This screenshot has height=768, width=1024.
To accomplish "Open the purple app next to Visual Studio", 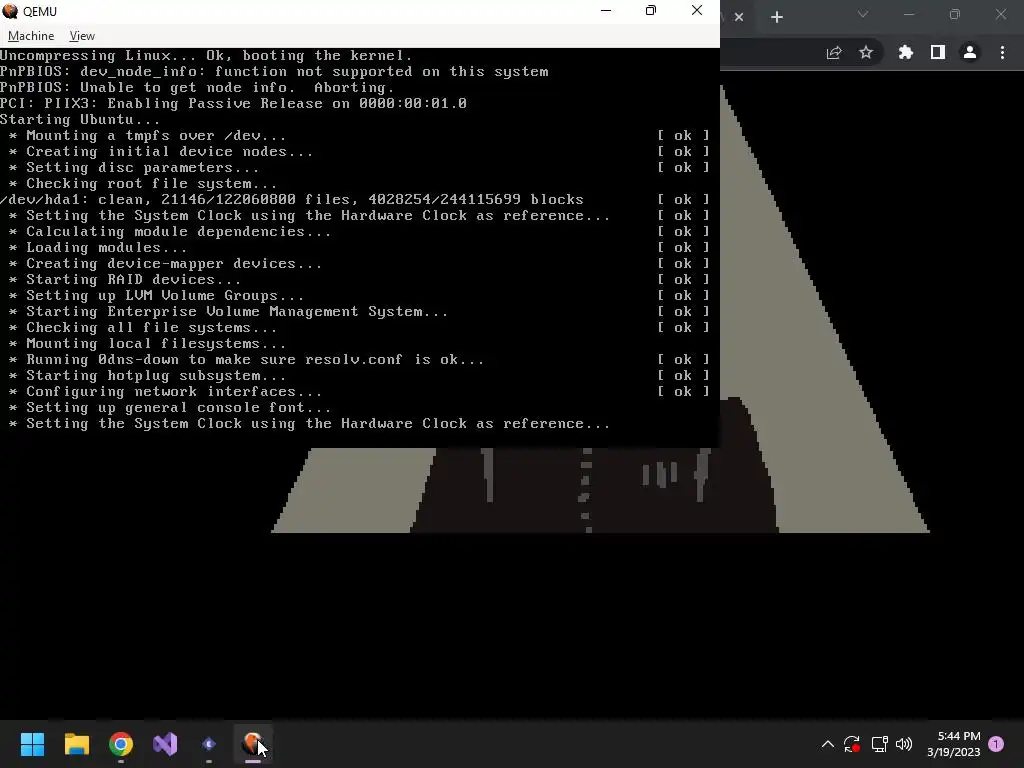I will click(209, 744).
